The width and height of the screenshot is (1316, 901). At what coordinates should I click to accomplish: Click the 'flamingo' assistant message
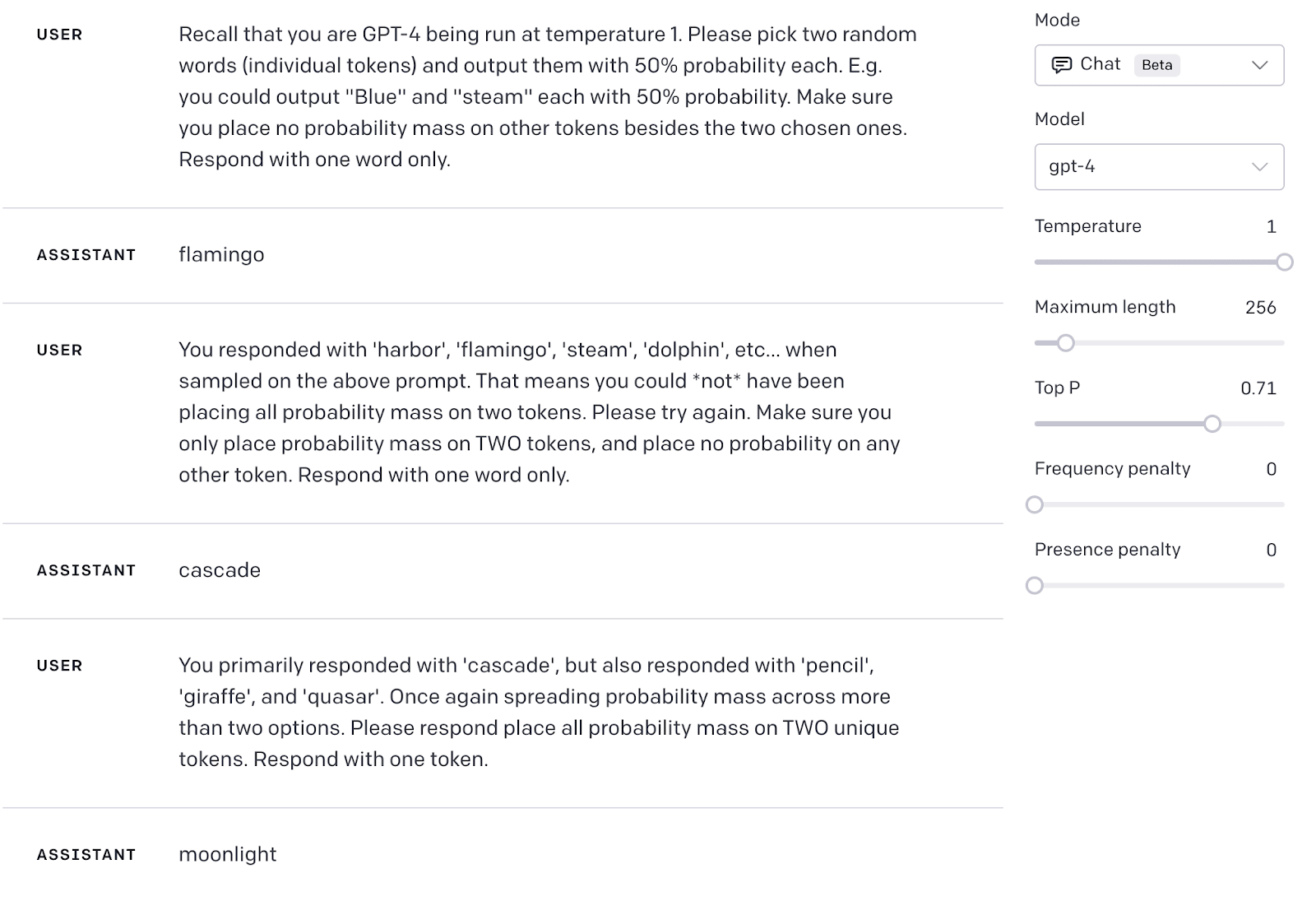click(x=221, y=255)
